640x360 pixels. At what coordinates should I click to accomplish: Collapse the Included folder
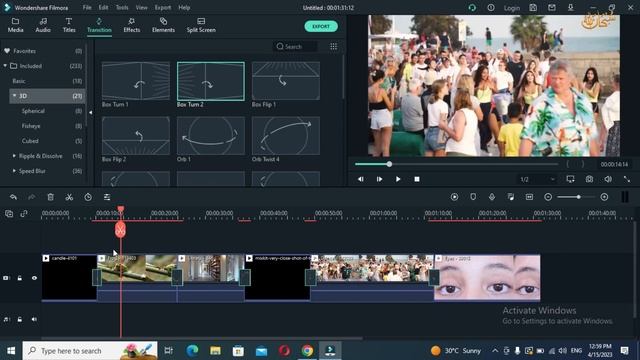tap(5, 66)
